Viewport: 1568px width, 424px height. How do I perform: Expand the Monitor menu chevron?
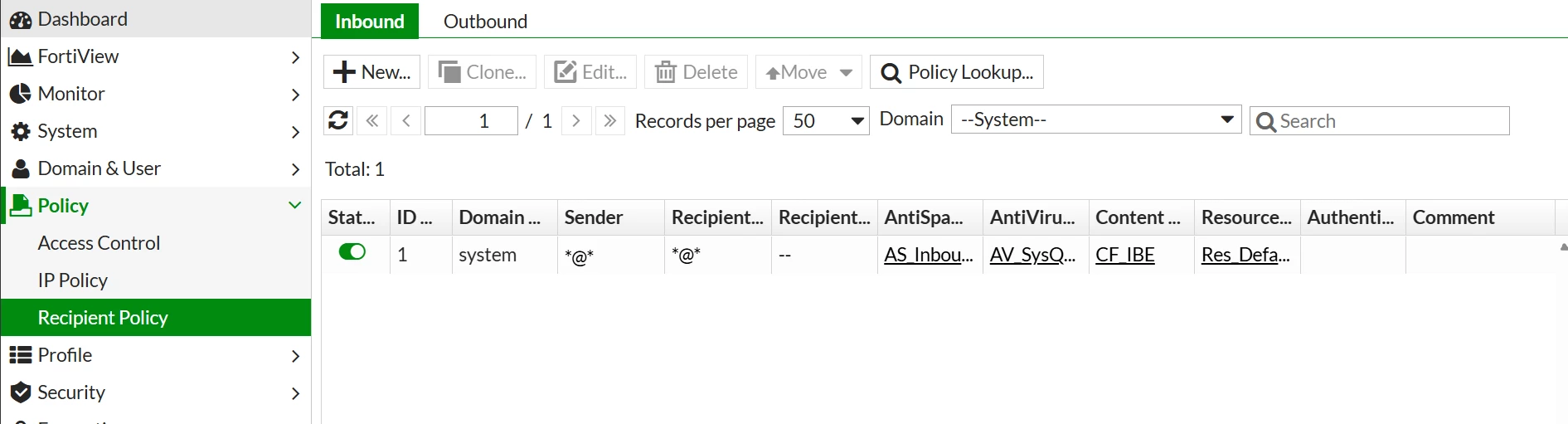point(295,95)
